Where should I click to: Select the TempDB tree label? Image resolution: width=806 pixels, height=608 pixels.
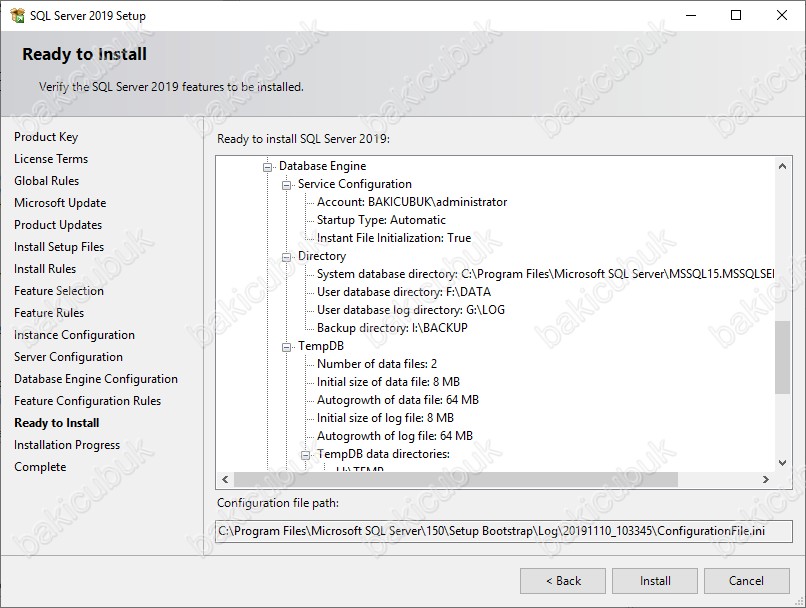(321, 346)
